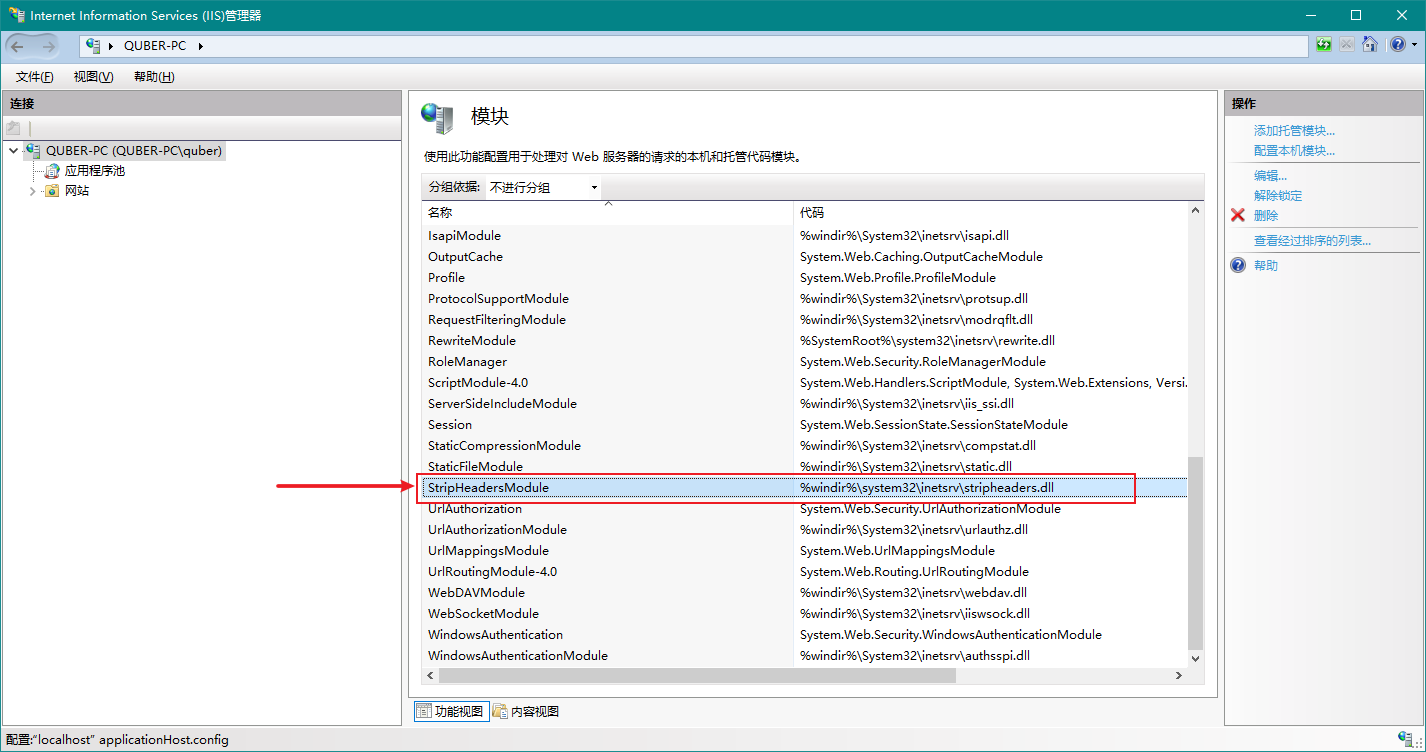Open the 分组依据 grouping dropdown
1426x752 pixels.
543,188
